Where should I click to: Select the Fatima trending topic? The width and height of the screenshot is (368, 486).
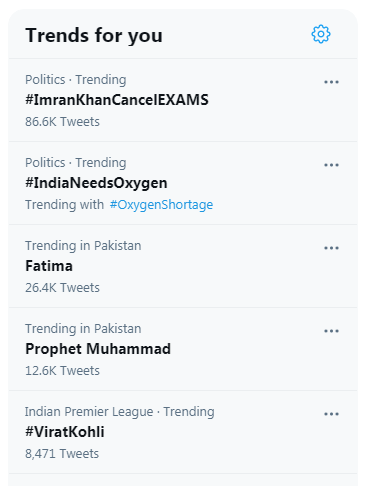tap(49, 266)
